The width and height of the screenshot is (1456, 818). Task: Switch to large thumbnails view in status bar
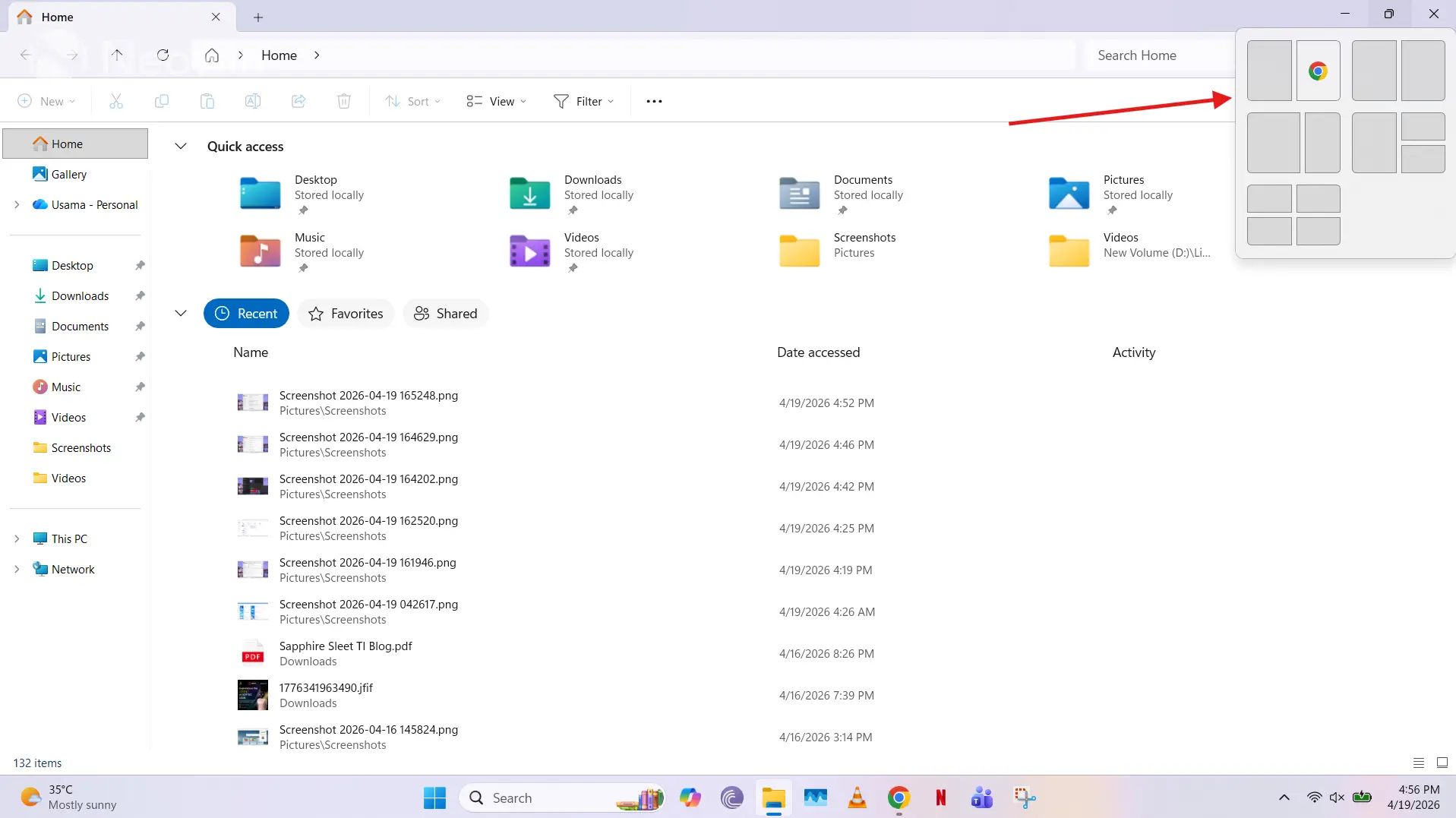pos(1442,763)
